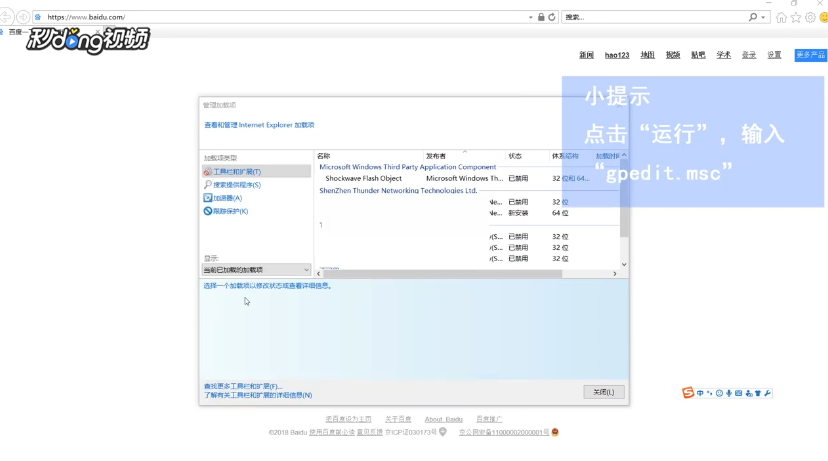Click the Sogou emoji face icon
This screenshot has height=461, width=828.
tap(719, 393)
